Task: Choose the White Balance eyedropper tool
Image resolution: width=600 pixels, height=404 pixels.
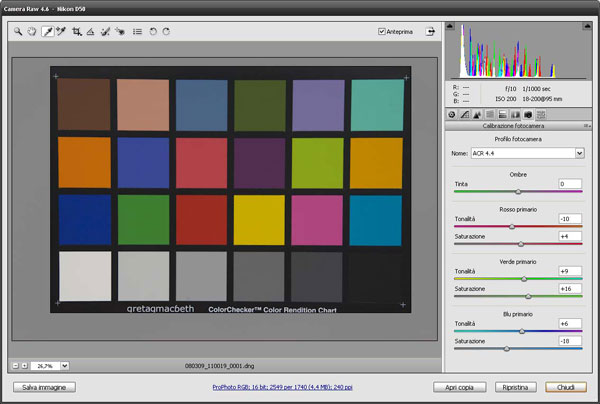Action: (47, 32)
